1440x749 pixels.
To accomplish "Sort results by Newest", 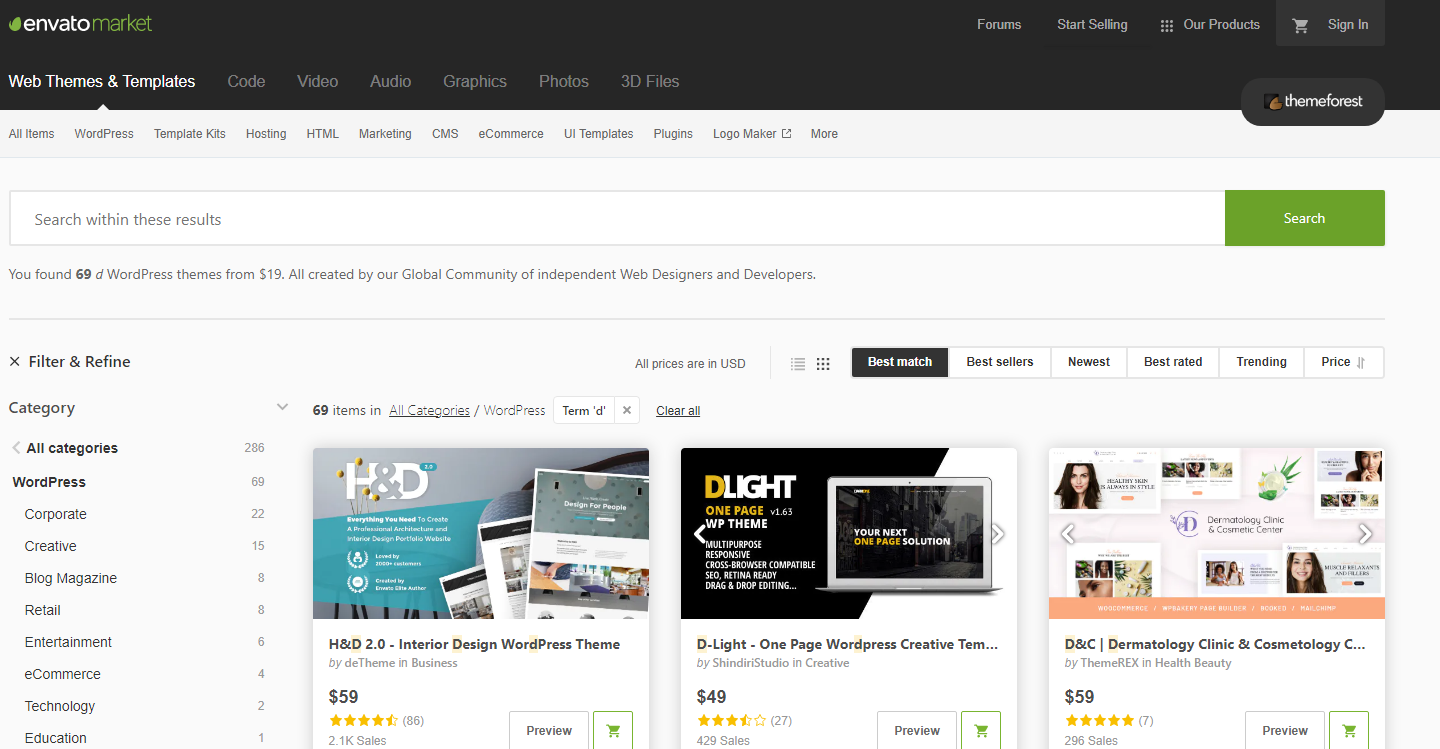I will click(1088, 362).
